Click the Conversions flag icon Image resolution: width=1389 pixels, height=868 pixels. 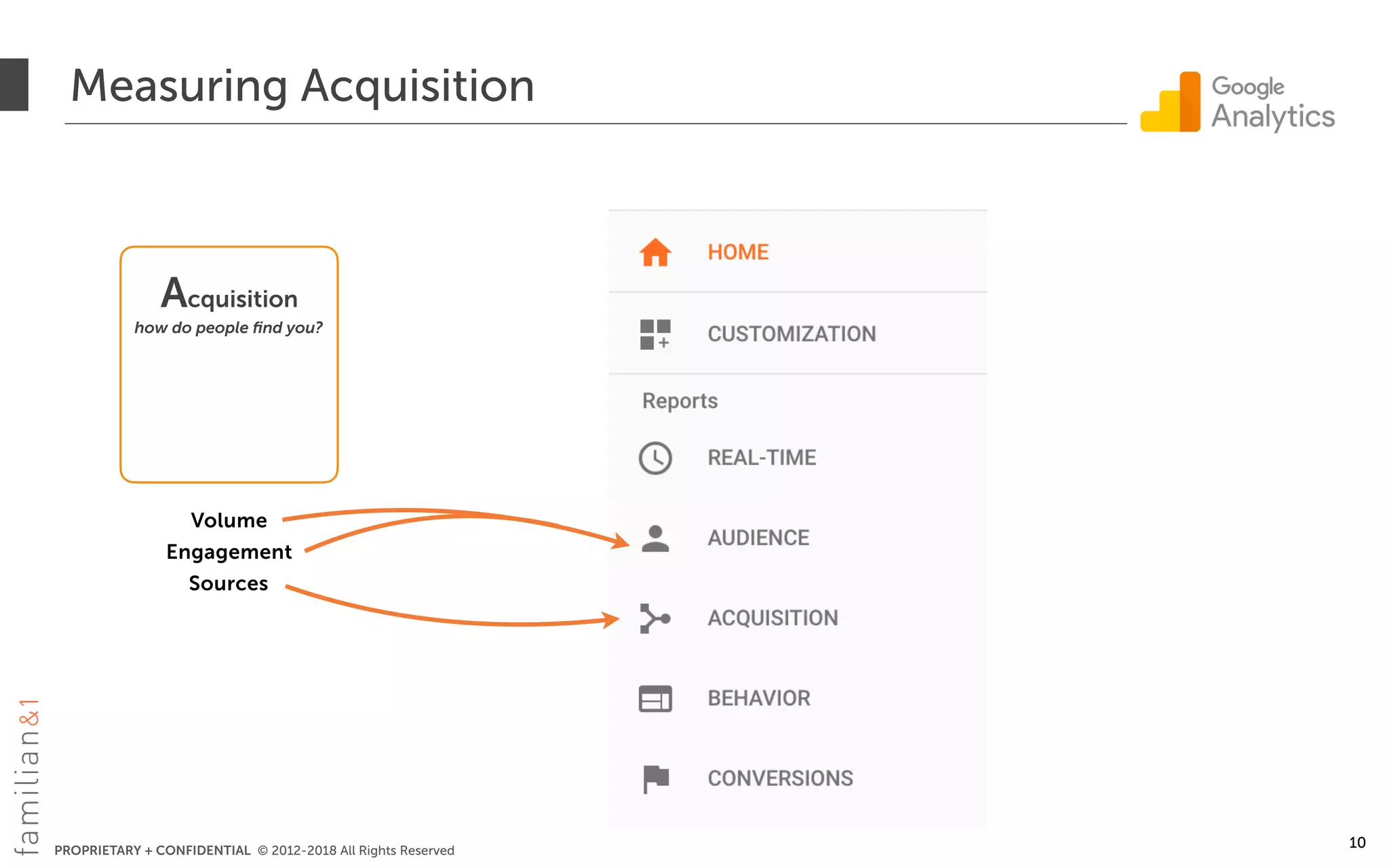pos(655,778)
